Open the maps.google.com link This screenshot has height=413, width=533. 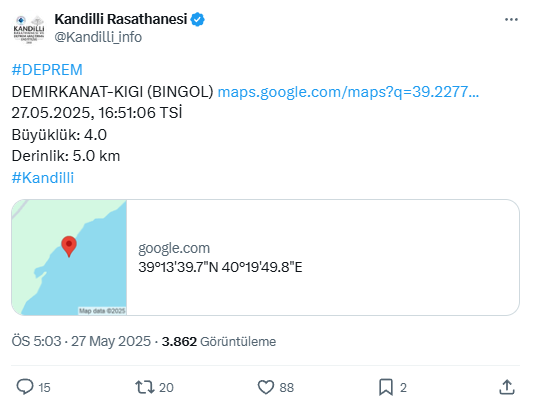(348, 92)
